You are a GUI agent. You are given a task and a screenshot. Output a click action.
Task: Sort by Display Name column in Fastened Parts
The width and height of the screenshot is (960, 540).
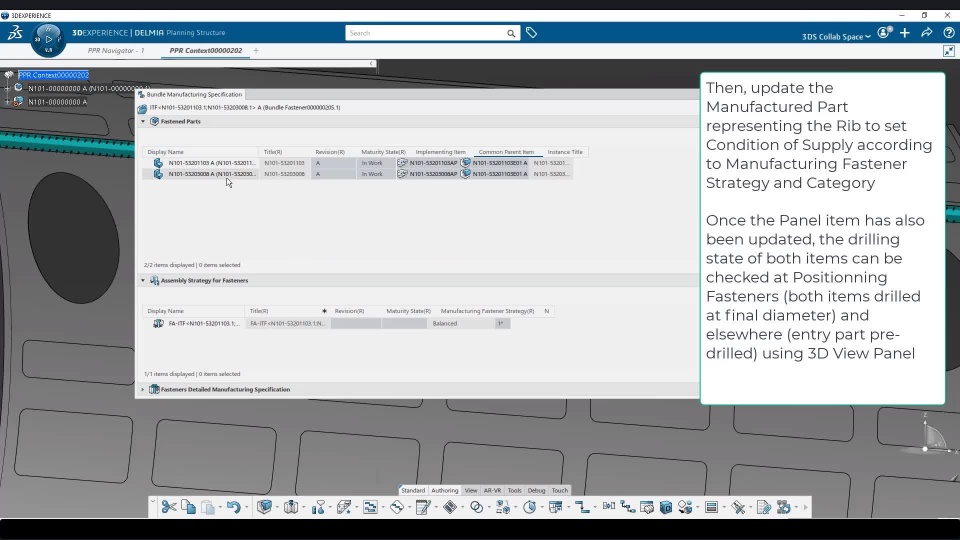165,152
